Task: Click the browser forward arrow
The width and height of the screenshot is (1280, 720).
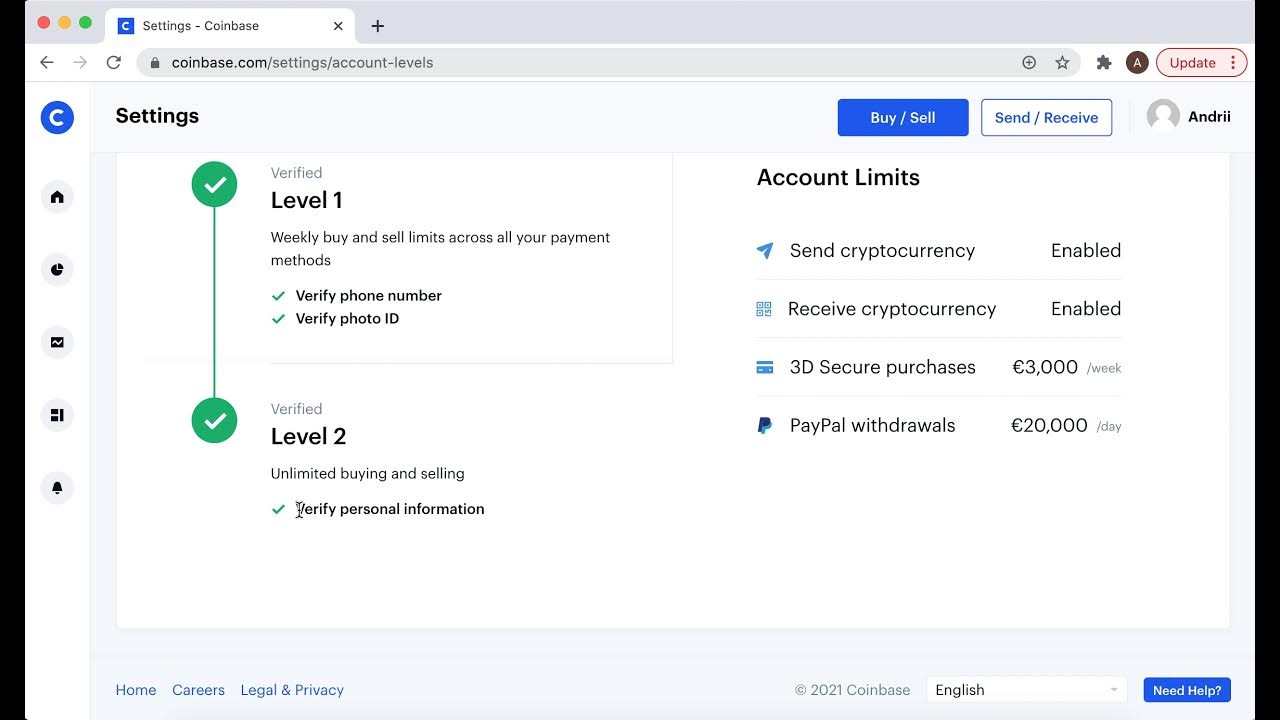Action: pos(81,62)
